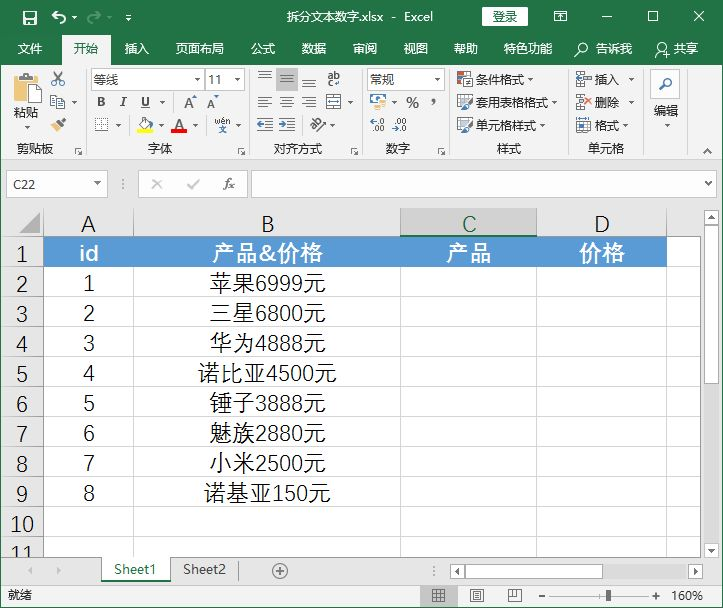Increase the indent level

(287, 125)
